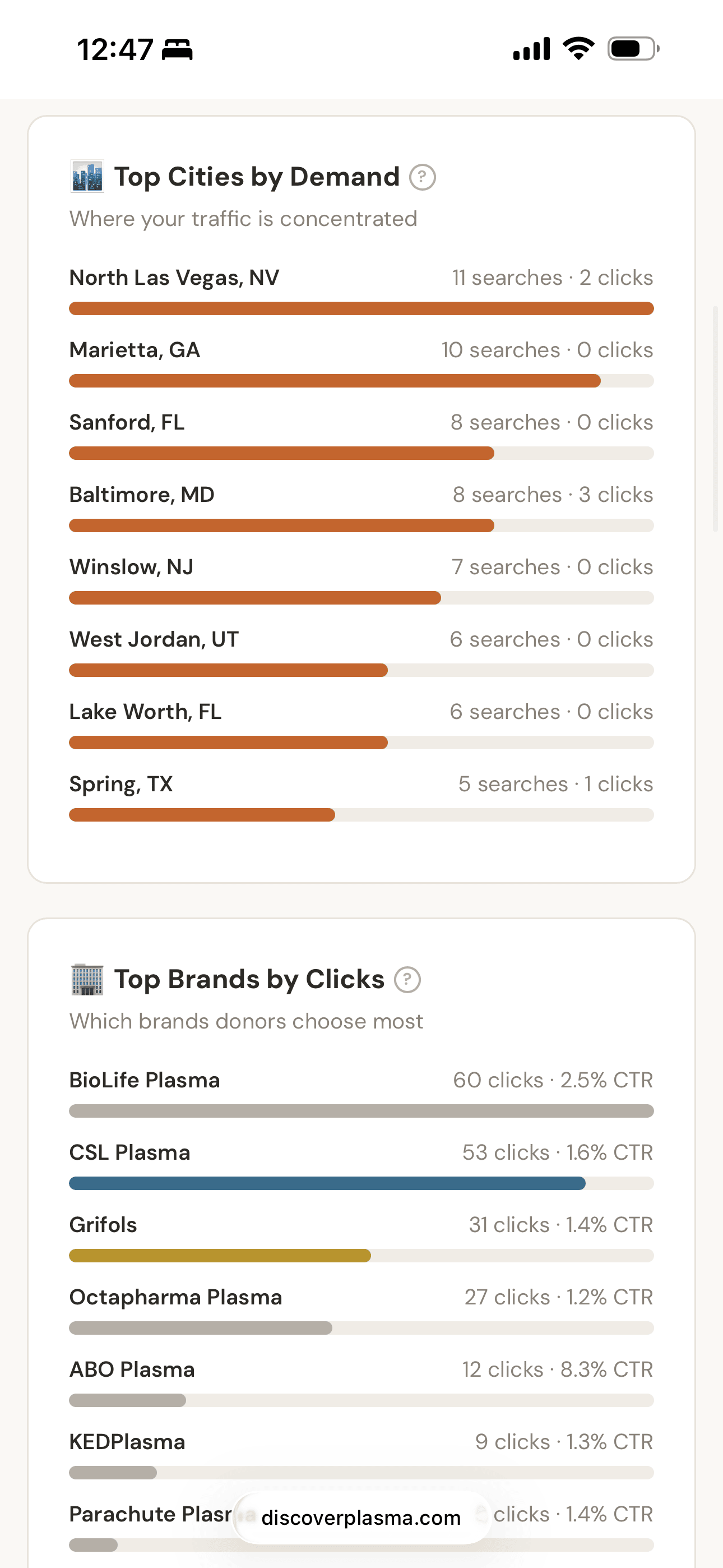Image resolution: width=723 pixels, height=1568 pixels.
Task: Click the page scrollbar on the right
Action: point(716,419)
